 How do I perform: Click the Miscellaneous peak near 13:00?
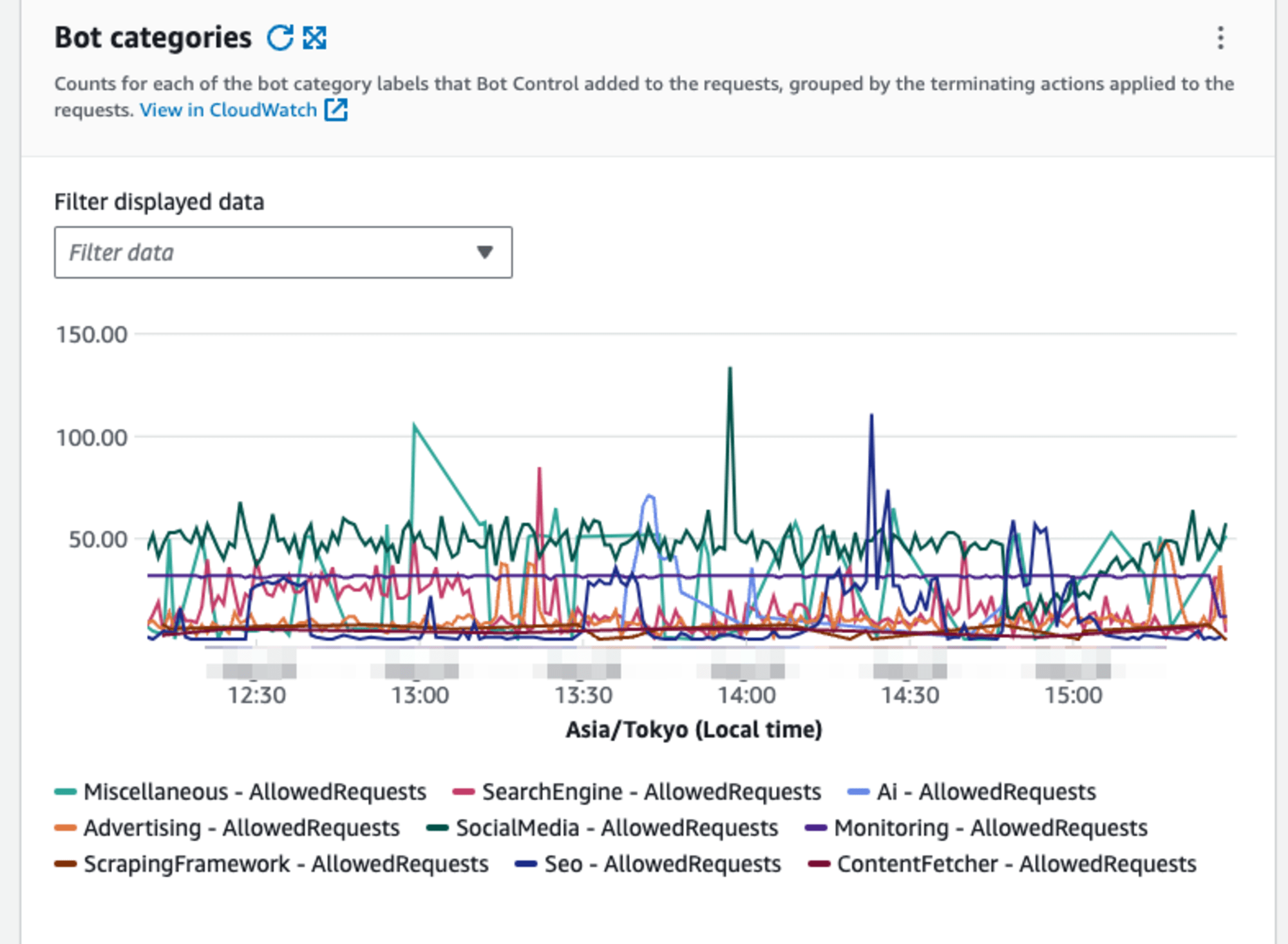[x=414, y=426]
